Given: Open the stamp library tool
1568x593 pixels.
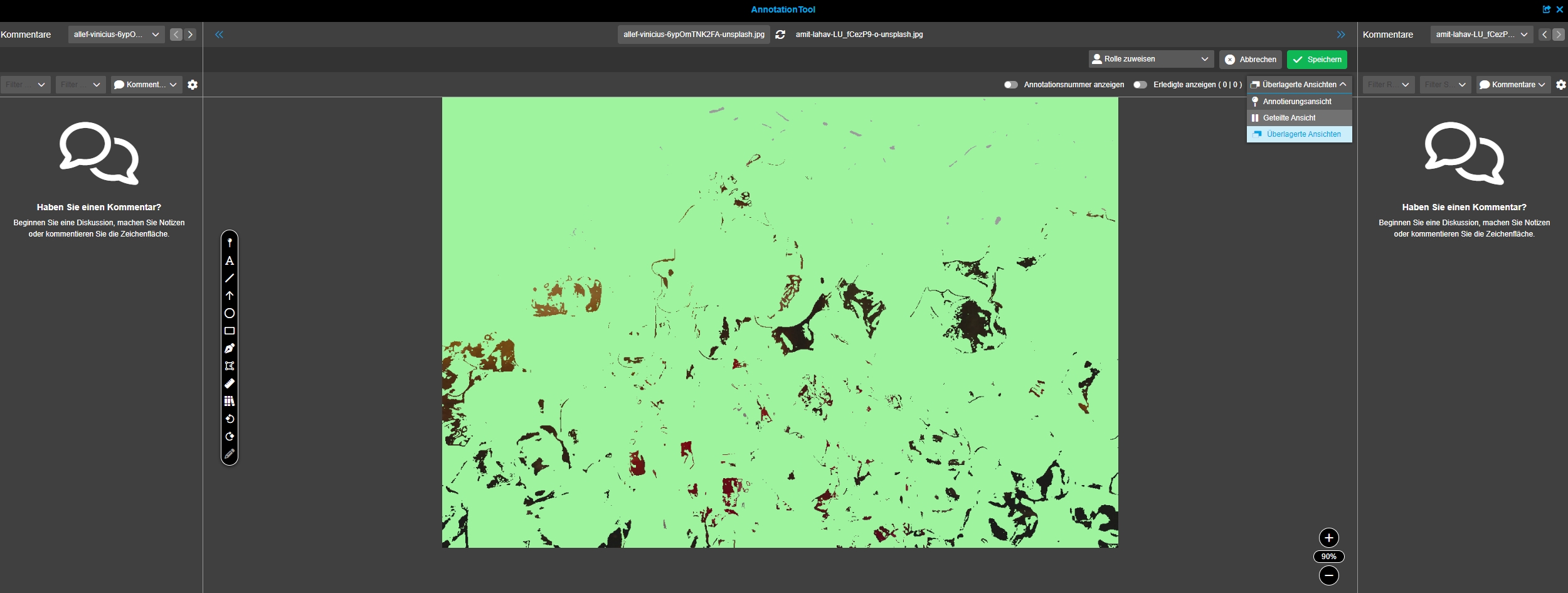Looking at the screenshot, I should point(230,401).
